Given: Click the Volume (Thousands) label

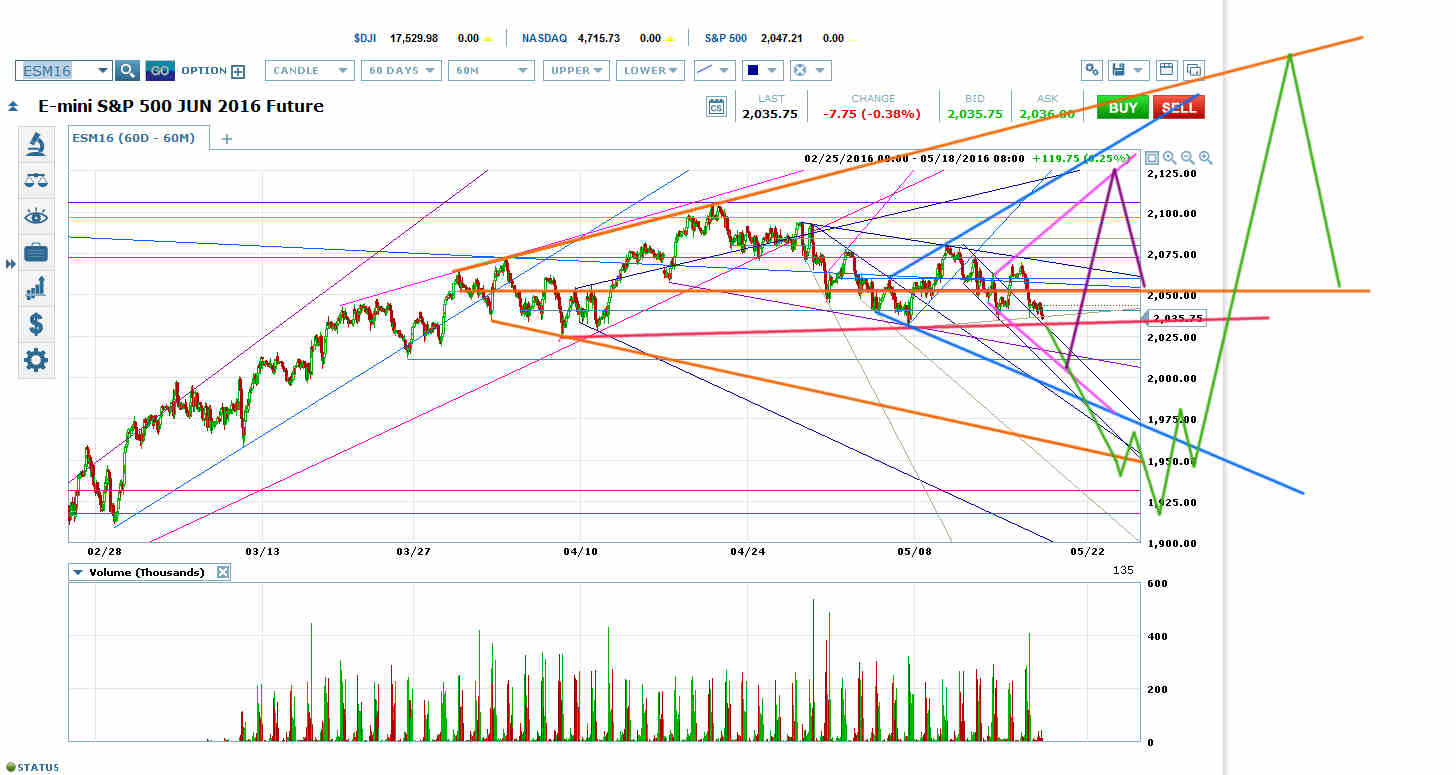Looking at the screenshot, I should point(146,572).
